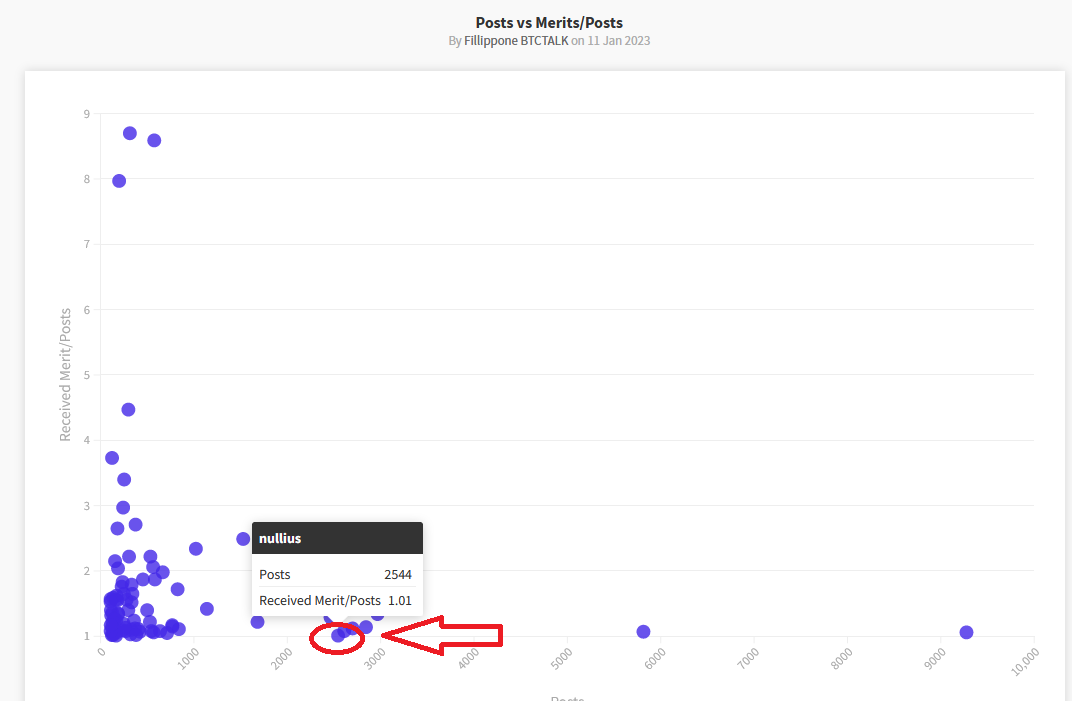The height and width of the screenshot is (701, 1072).
Task: Click the nullius tooltip header
Action: pyautogui.click(x=337, y=538)
